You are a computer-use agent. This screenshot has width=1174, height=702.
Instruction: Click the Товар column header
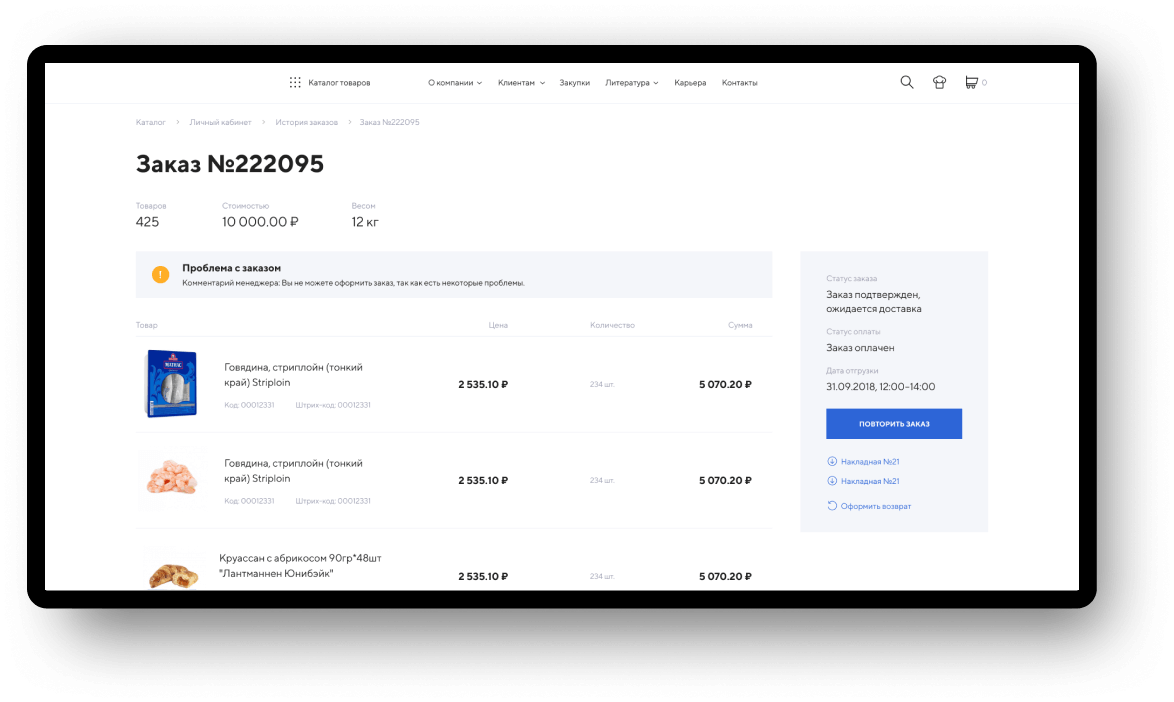tap(147, 325)
